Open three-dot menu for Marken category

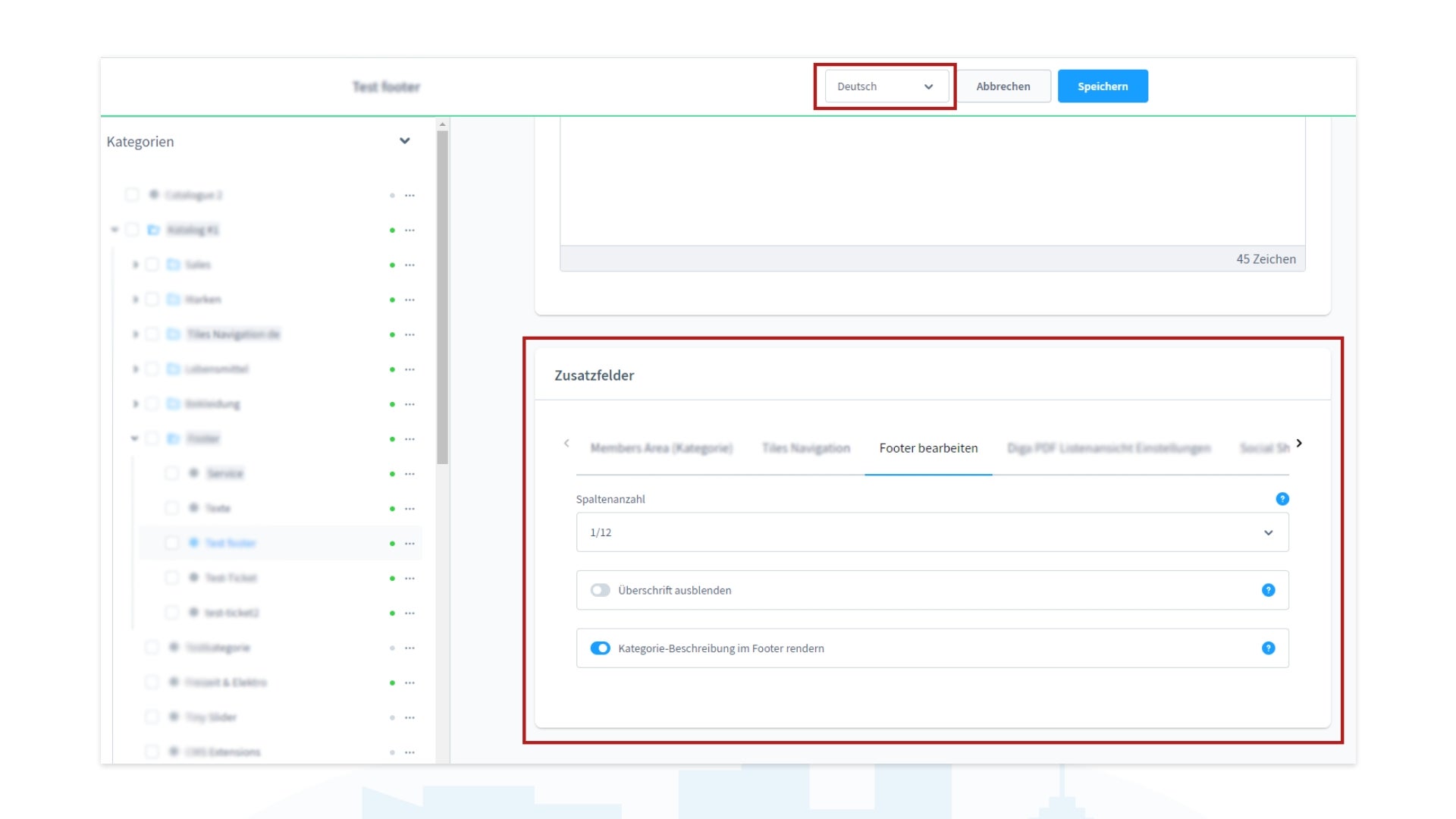tap(409, 300)
